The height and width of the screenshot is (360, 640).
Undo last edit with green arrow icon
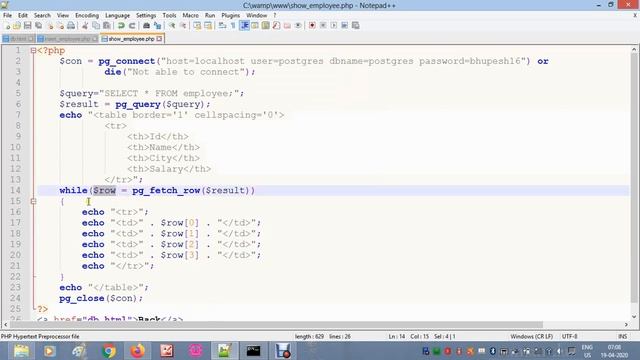tap(121, 26)
